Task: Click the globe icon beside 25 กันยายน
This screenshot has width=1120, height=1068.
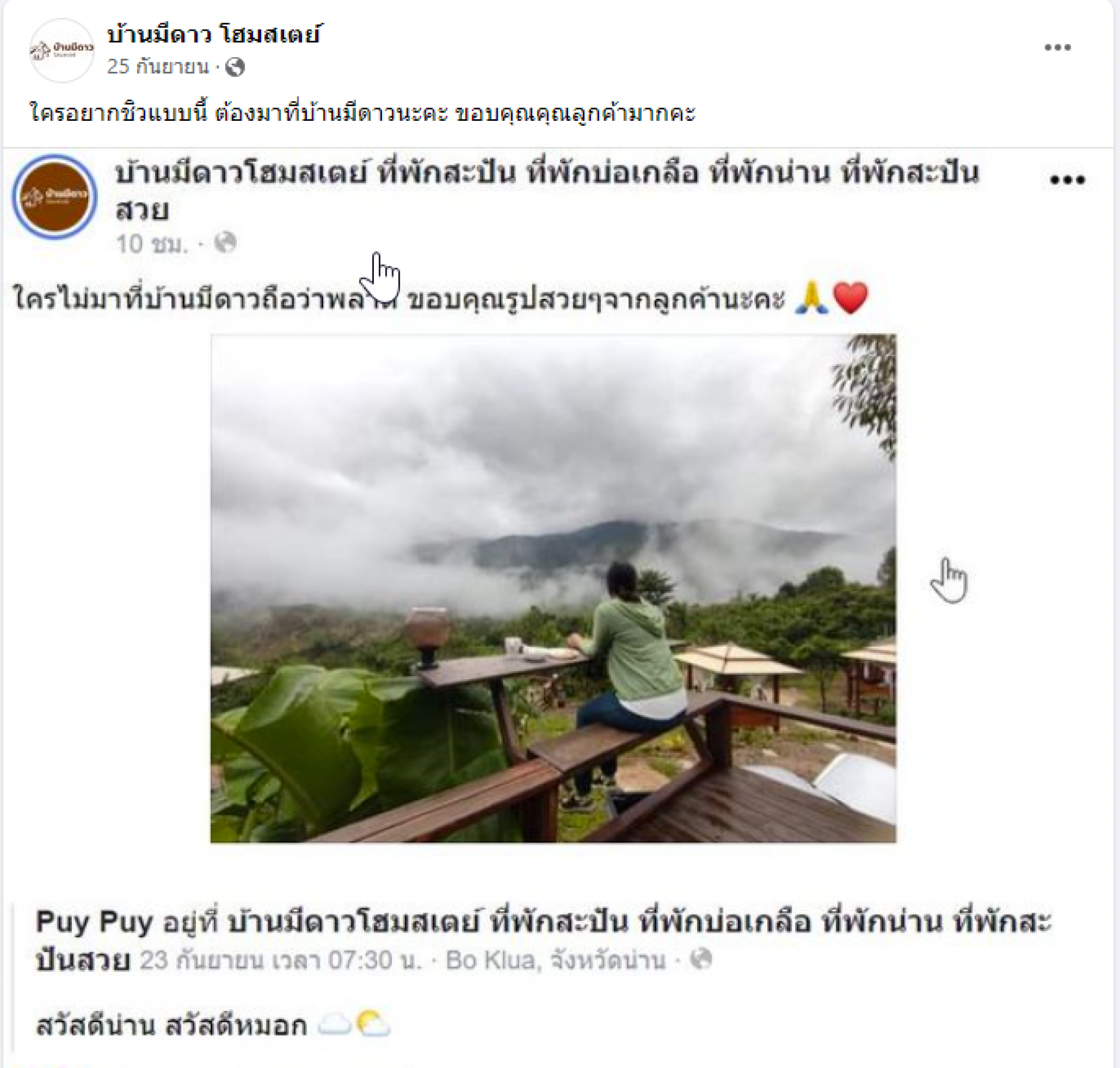Action: pos(235,67)
